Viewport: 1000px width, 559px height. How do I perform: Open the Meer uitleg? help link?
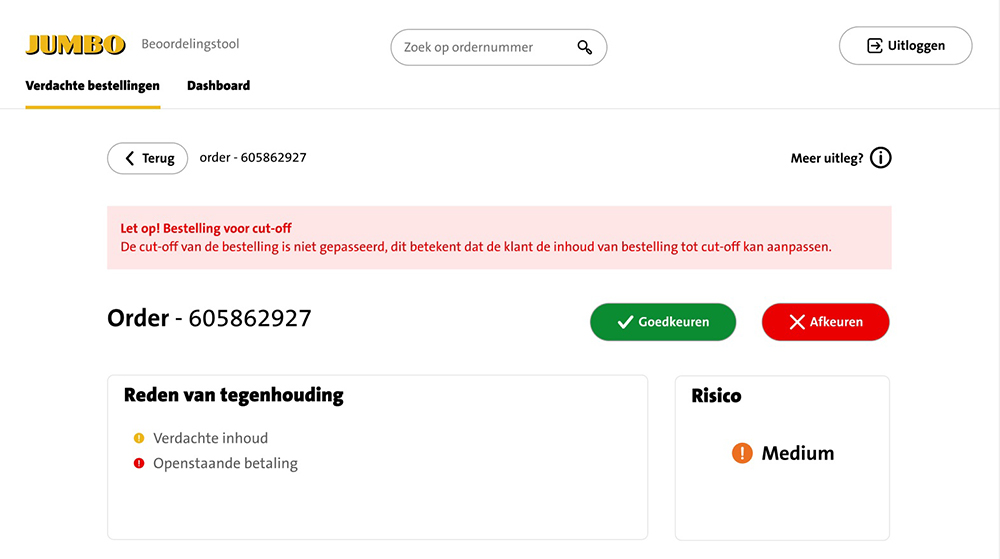(x=826, y=158)
